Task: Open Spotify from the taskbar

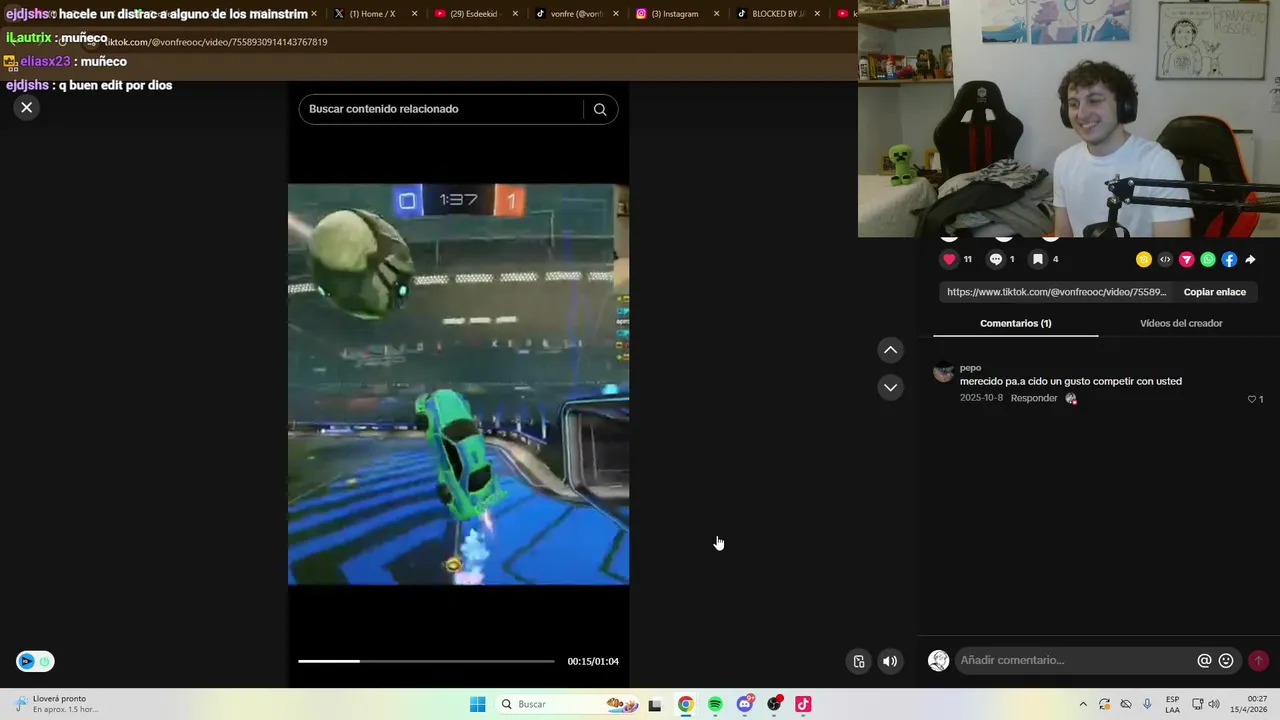Action: pyautogui.click(x=715, y=704)
